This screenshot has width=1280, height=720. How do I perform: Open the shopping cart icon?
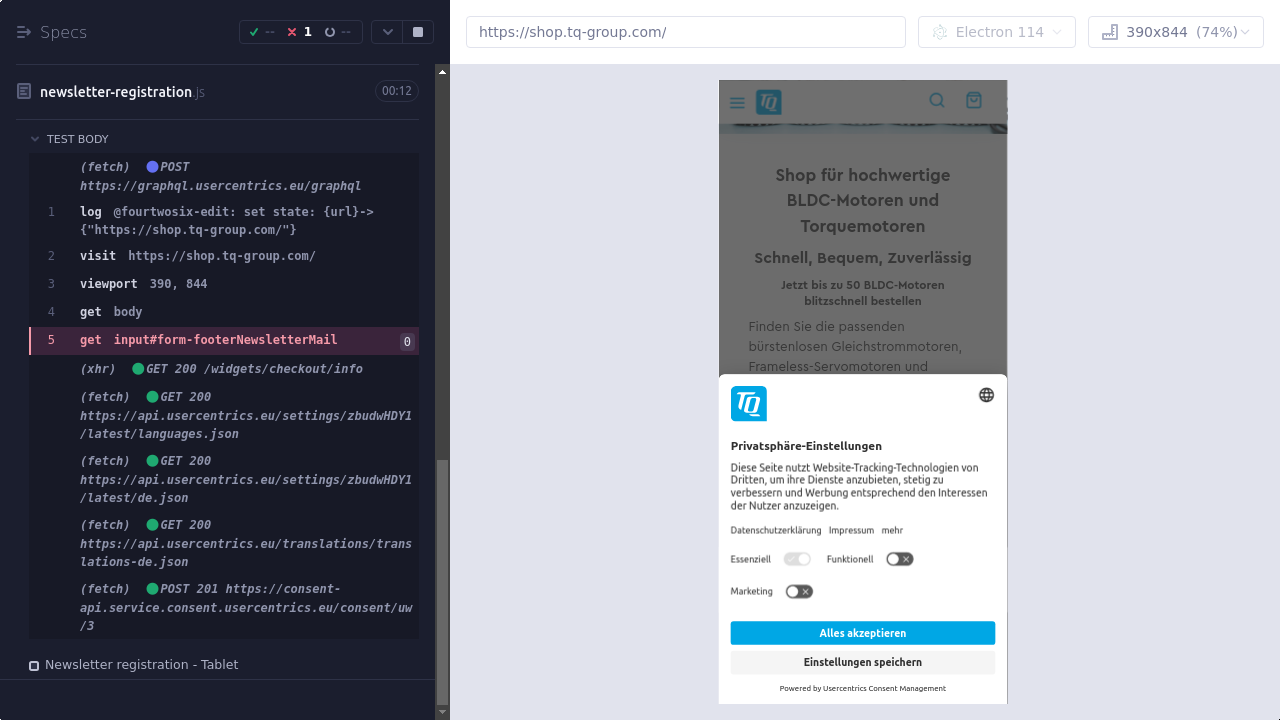point(973,100)
